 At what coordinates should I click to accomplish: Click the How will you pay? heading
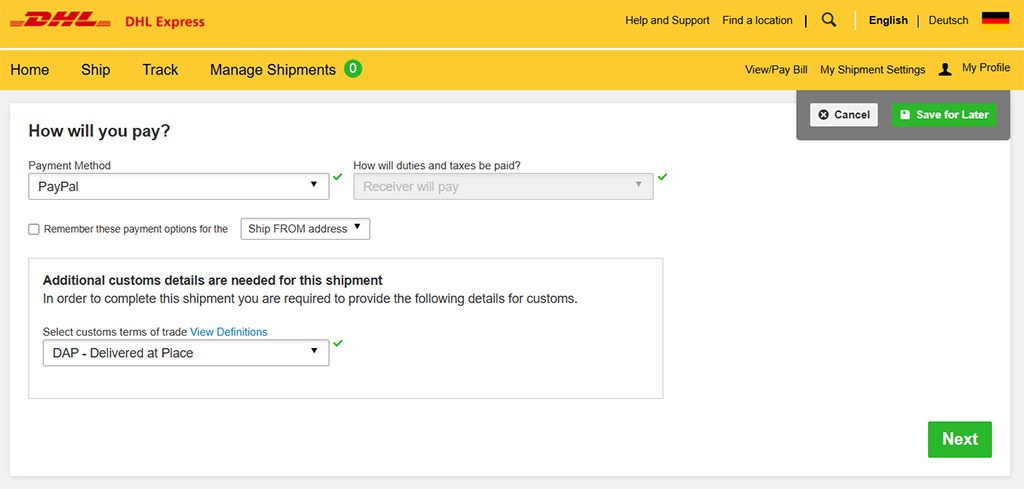pos(99,131)
